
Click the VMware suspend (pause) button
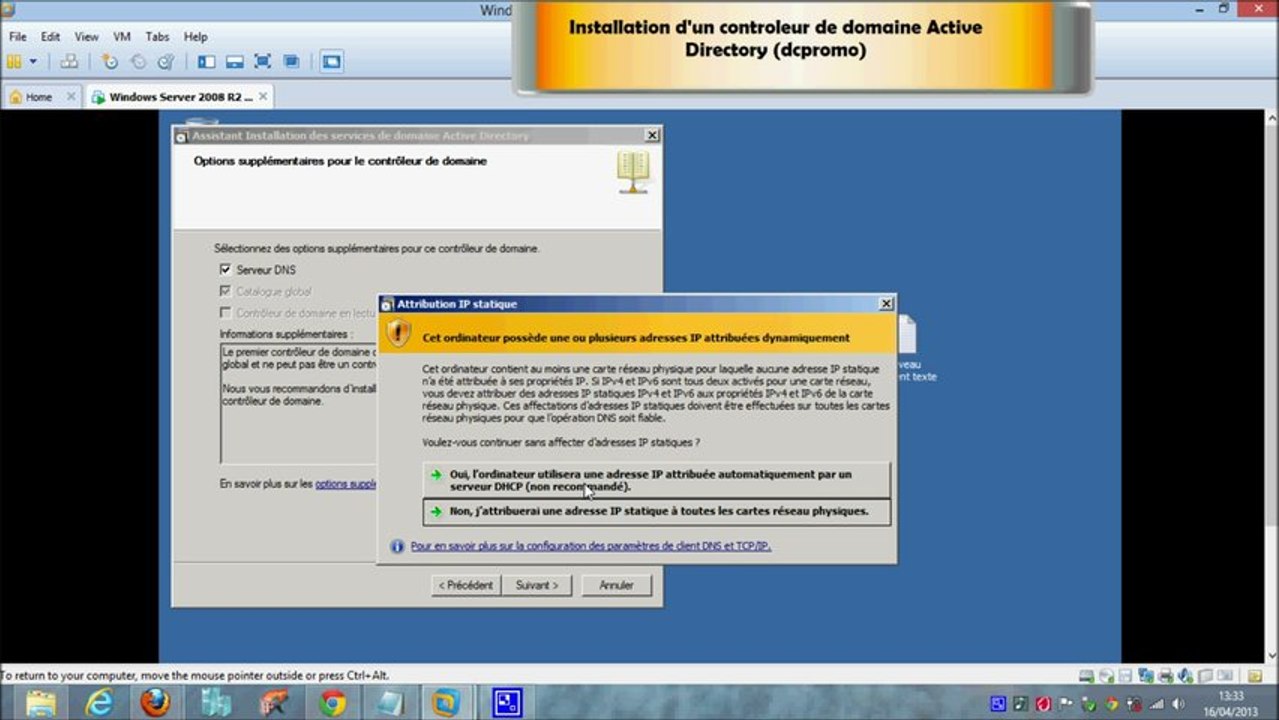14,62
